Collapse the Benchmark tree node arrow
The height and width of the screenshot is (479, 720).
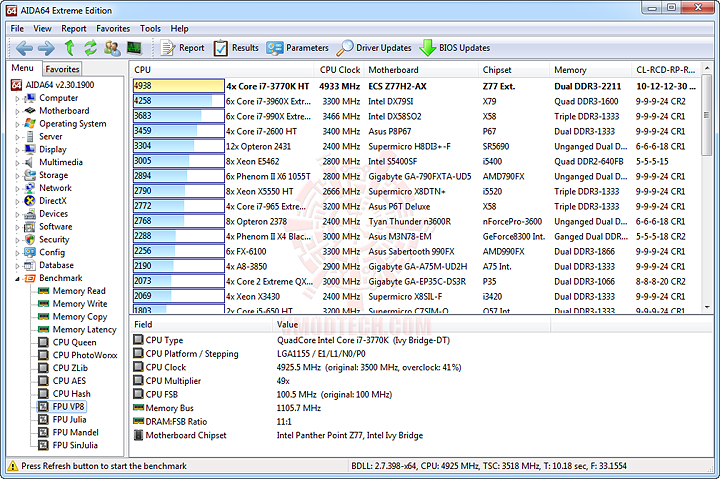tap(17, 278)
